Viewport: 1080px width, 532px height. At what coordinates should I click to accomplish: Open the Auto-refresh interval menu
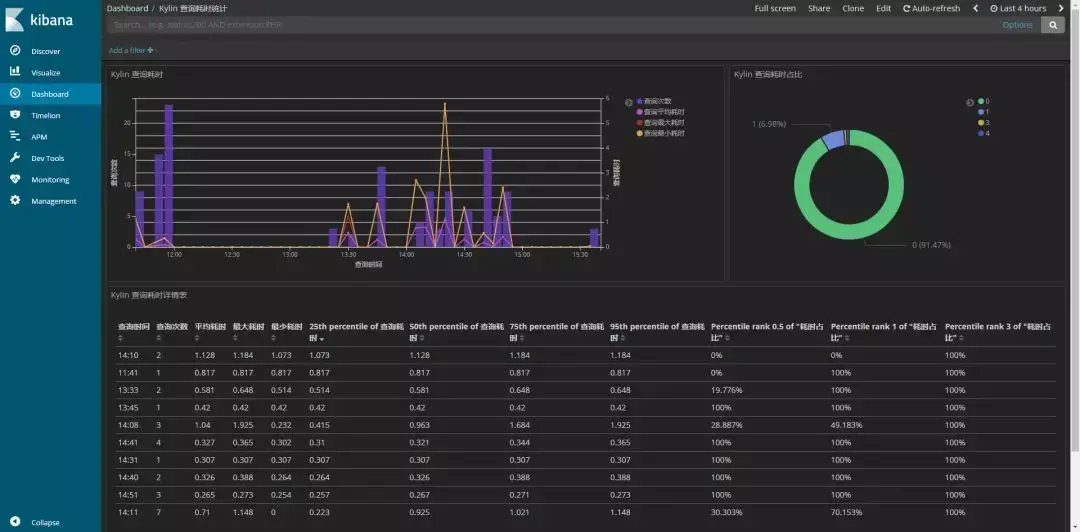point(931,8)
